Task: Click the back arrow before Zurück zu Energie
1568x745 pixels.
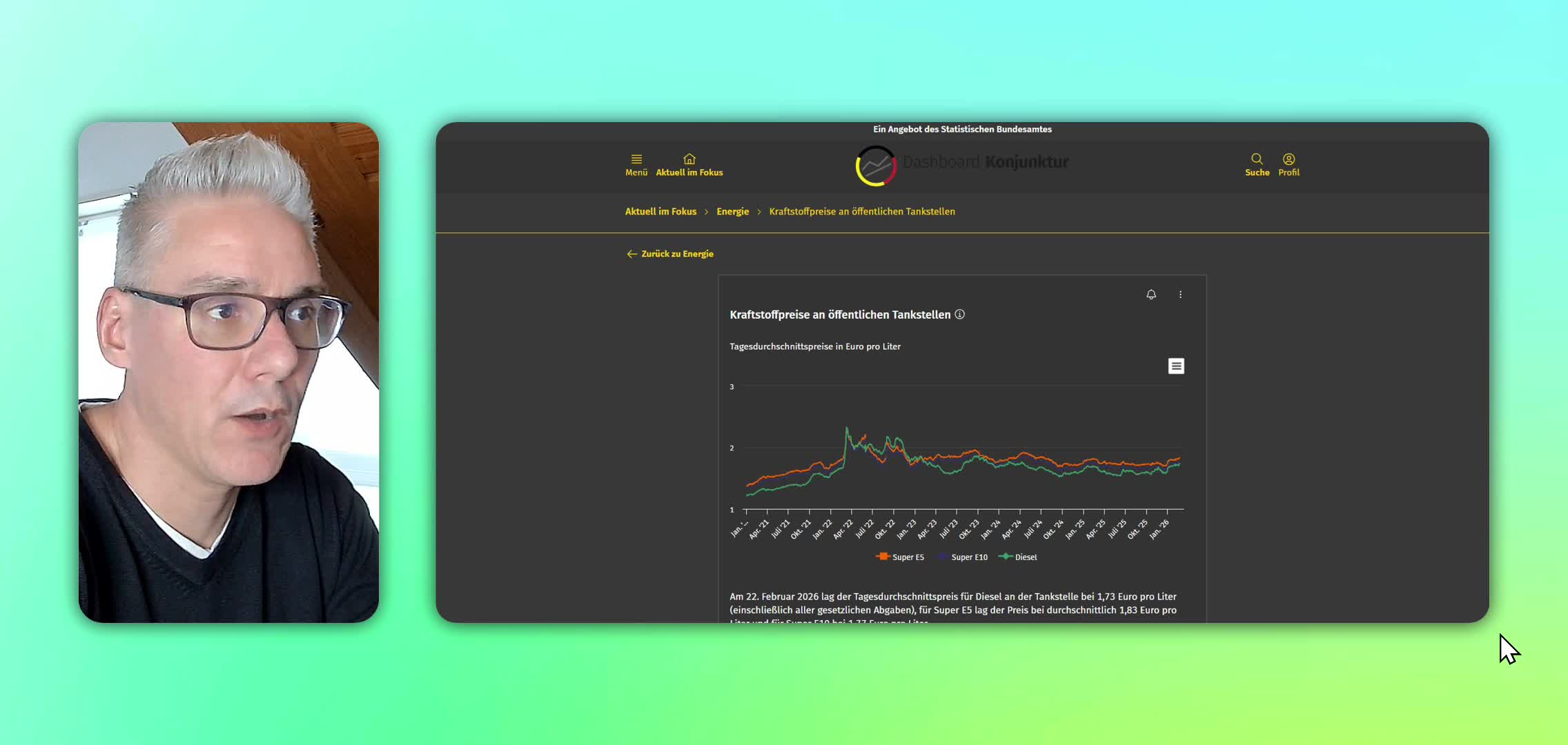Action: pos(631,254)
